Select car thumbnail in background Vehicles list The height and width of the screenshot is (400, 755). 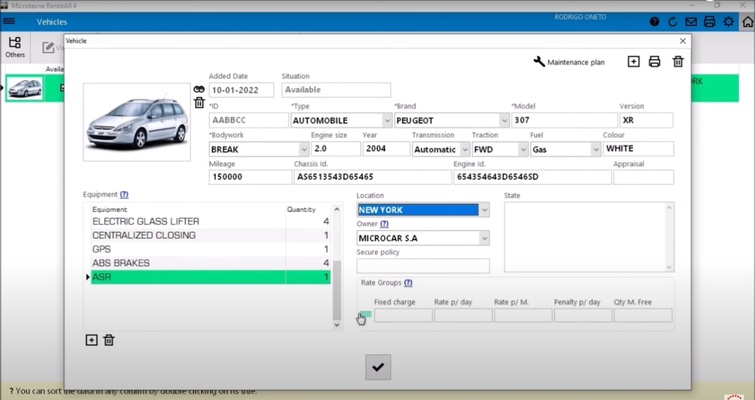[x=25, y=88]
